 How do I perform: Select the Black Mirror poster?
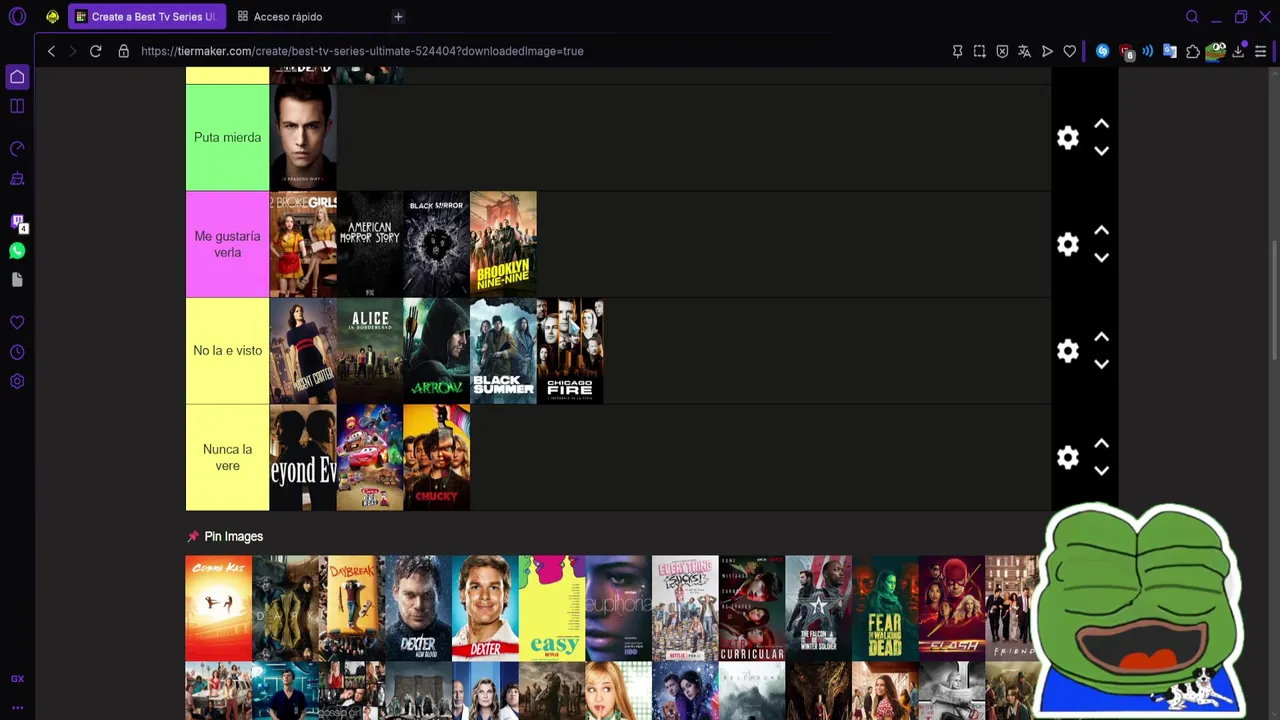click(436, 244)
